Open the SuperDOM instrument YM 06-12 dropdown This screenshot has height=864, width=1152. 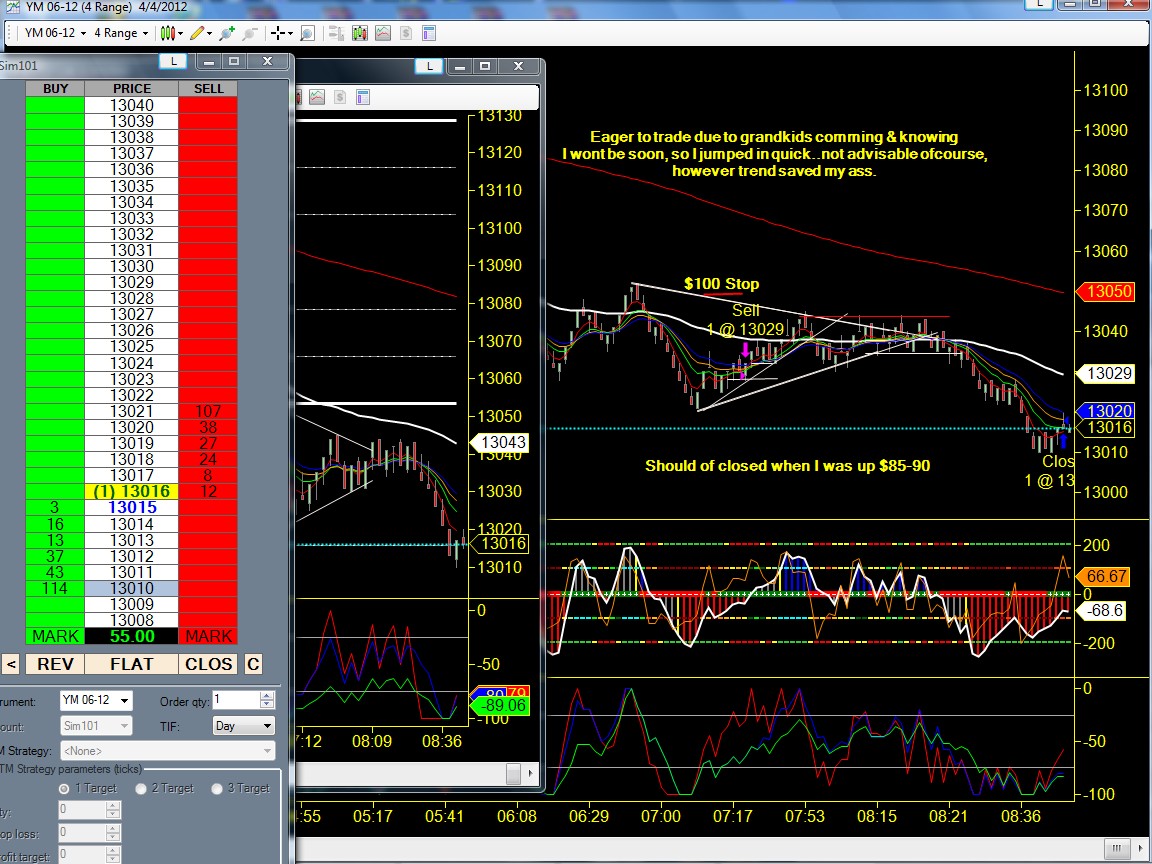pyautogui.click(x=96, y=700)
